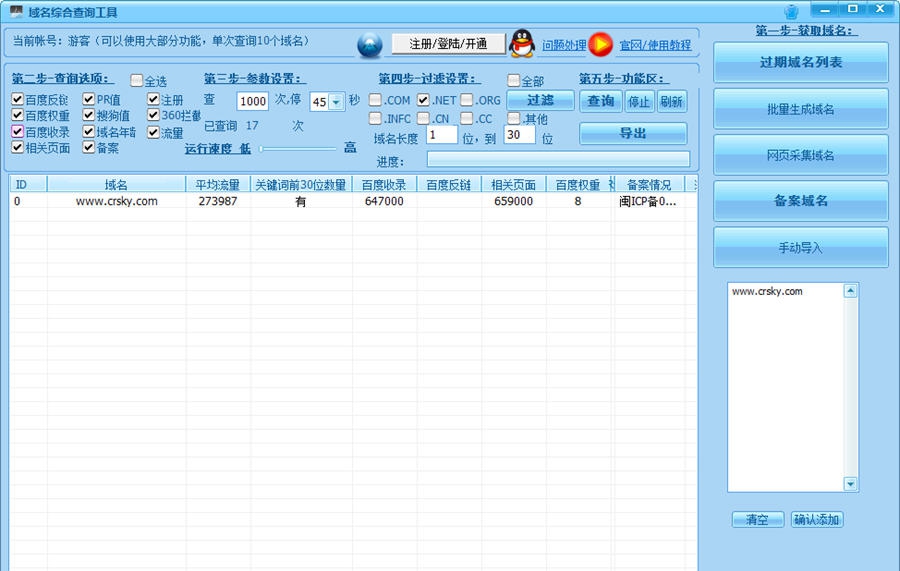Open the 过期域名列表 expired domains list

[800, 62]
